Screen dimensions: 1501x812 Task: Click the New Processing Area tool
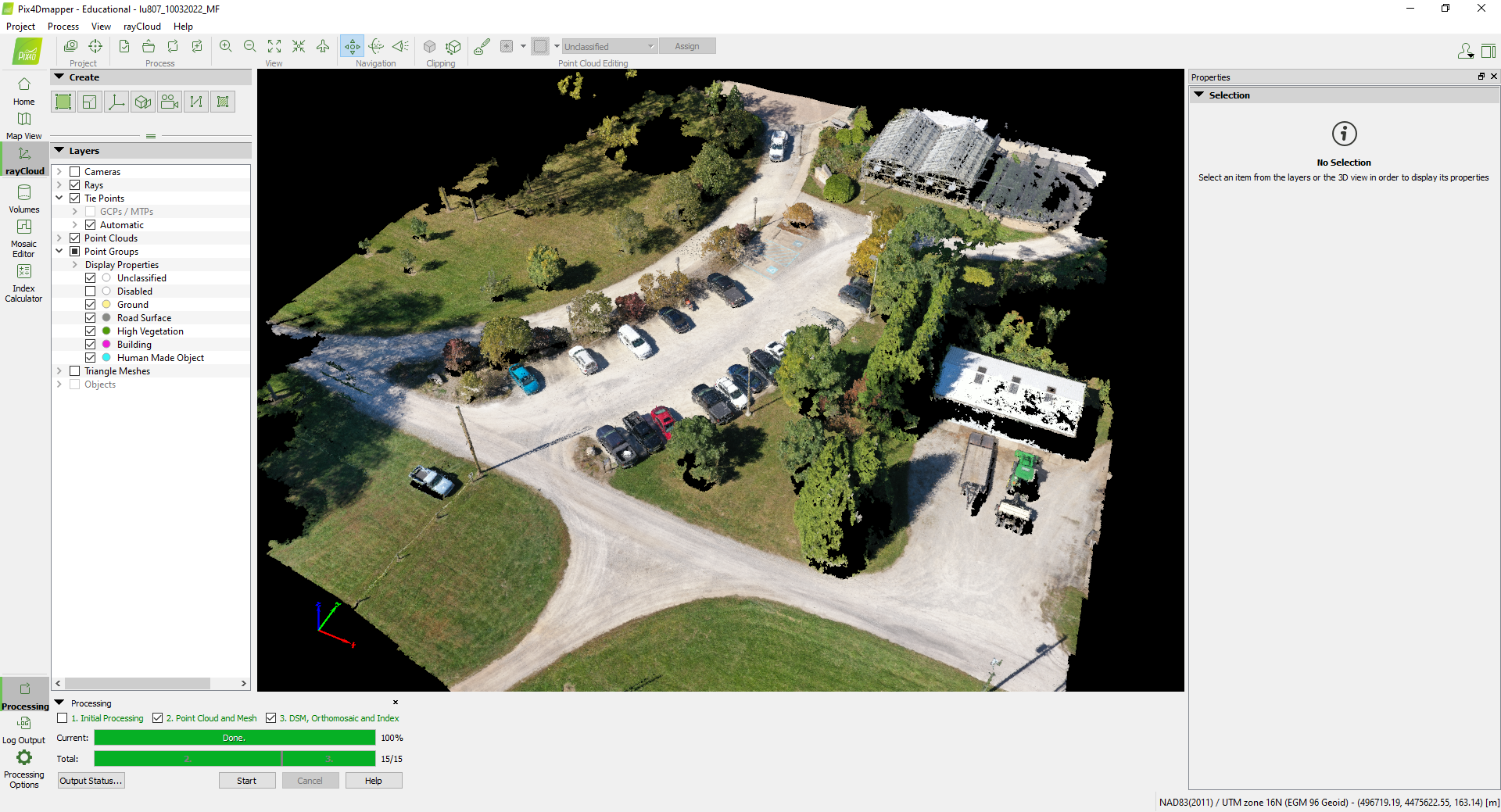[63, 102]
